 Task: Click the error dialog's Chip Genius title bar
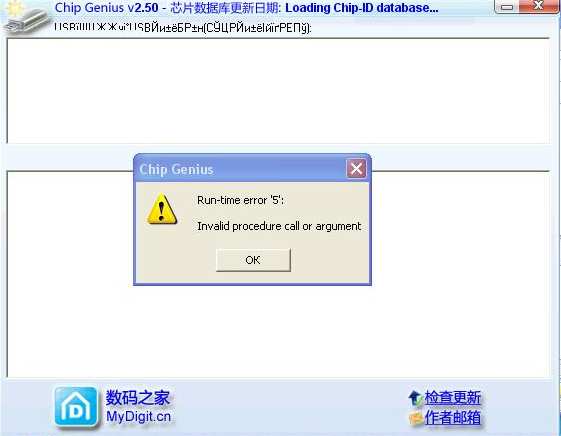pyautogui.click(x=240, y=169)
